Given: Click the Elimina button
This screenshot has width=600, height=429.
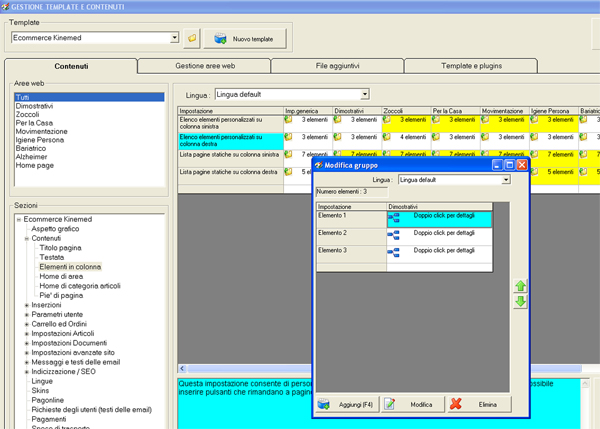Looking at the screenshot, I should (479, 405).
